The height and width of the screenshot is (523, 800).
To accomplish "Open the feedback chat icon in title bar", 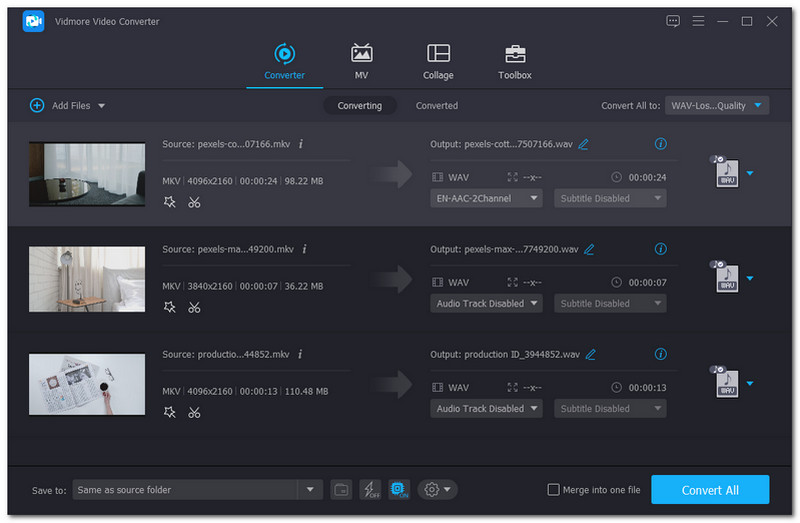I will [x=673, y=21].
